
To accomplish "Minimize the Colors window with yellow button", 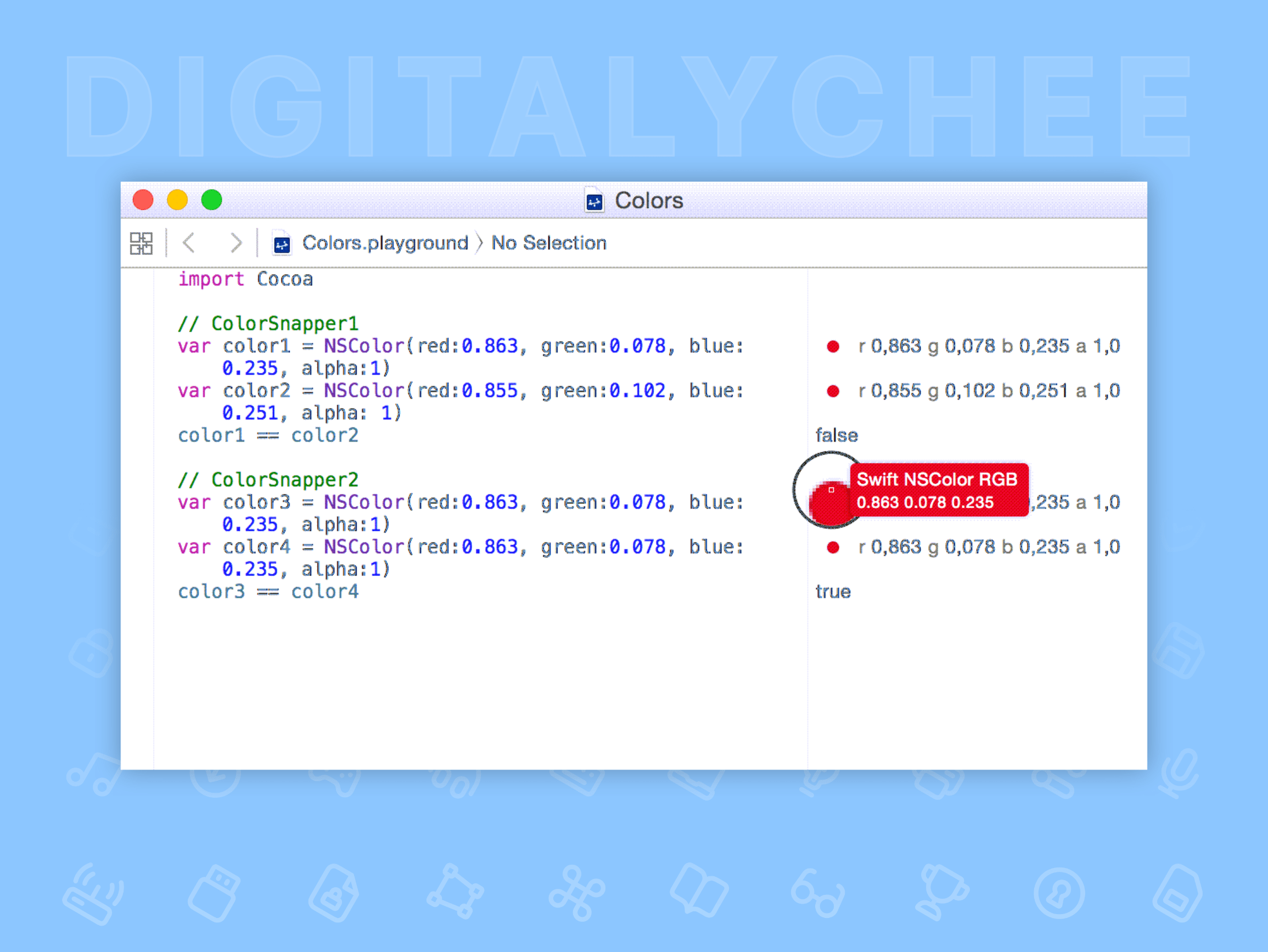I will [177, 200].
